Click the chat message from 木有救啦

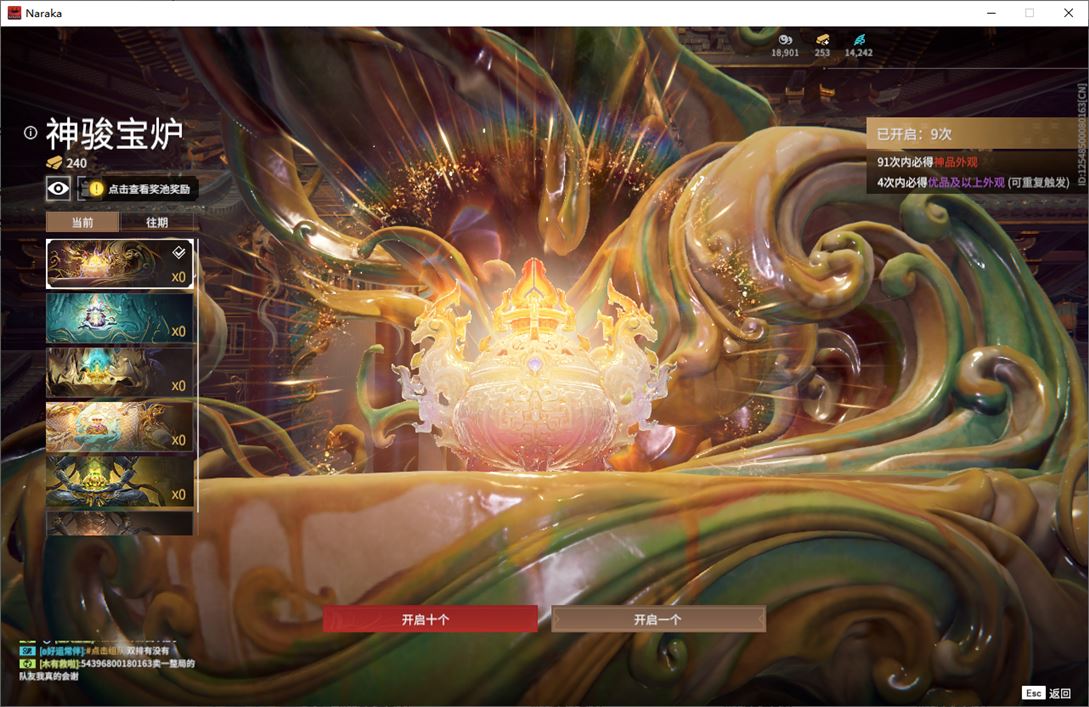(x=106, y=669)
